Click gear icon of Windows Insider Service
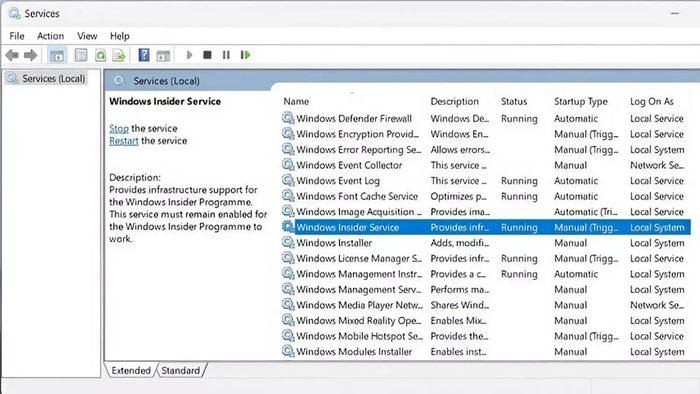This screenshot has width=700, height=394. point(288,227)
